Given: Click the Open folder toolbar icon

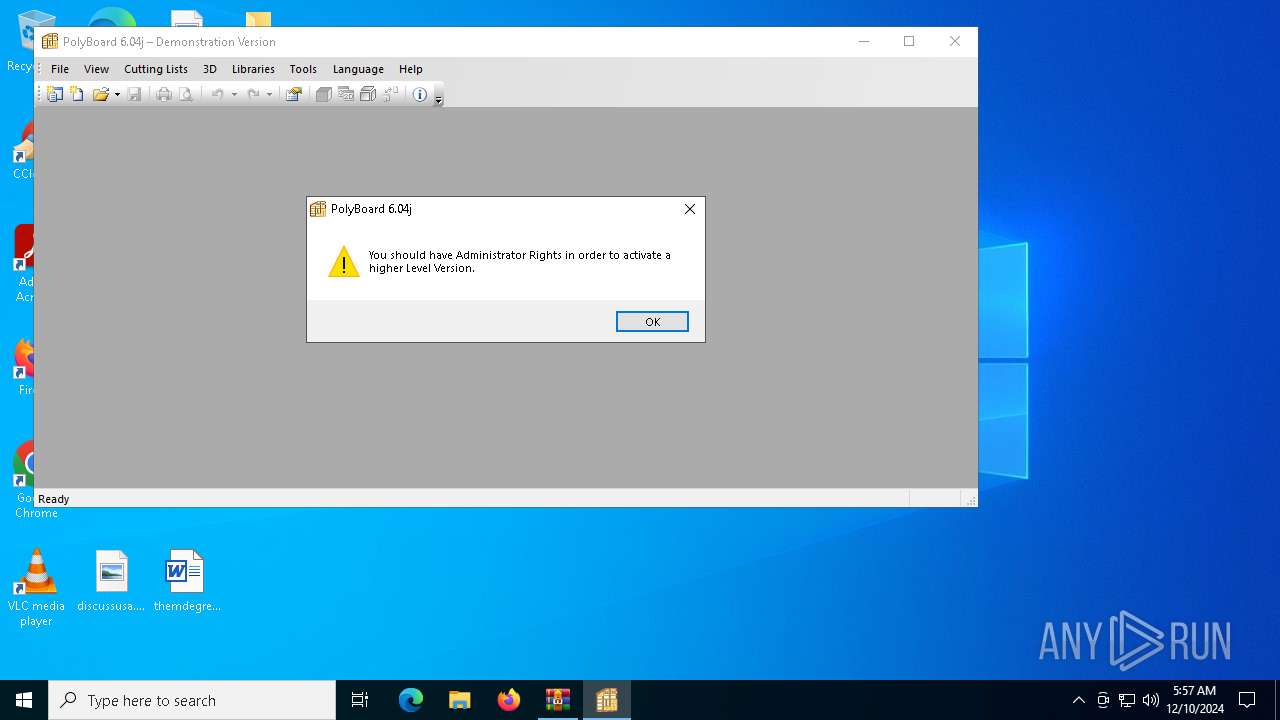Looking at the screenshot, I should [100, 94].
